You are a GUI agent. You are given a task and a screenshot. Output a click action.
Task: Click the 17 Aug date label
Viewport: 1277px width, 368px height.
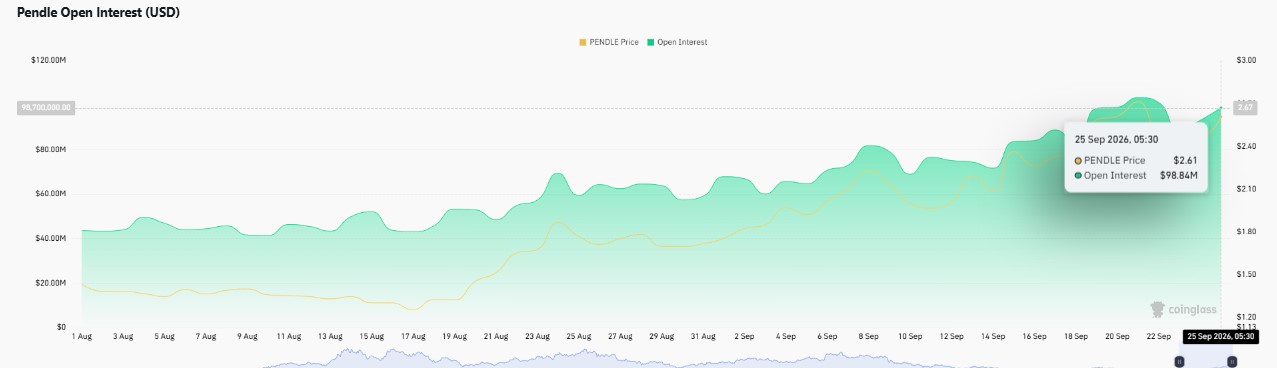click(413, 337)
